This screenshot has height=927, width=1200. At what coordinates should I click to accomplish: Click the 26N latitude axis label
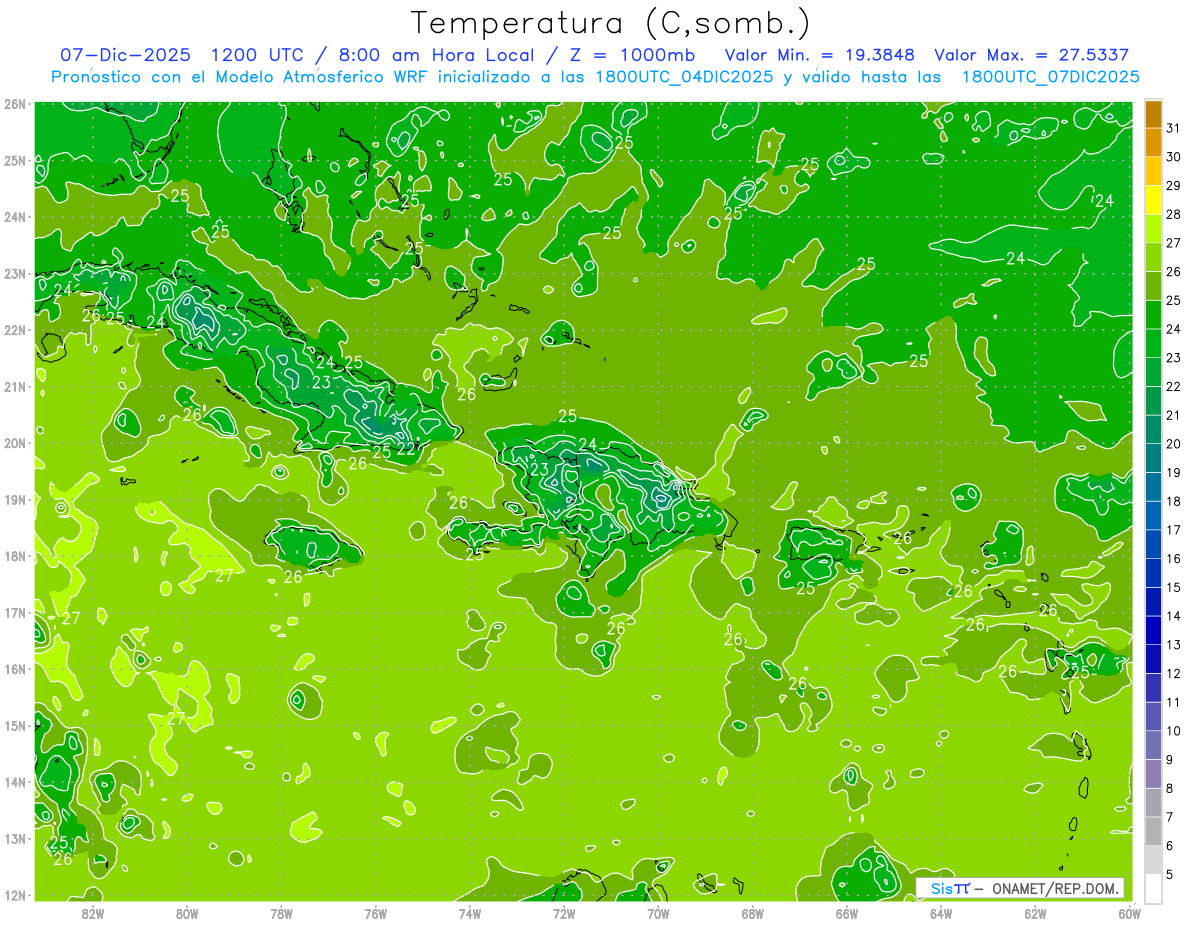pos(15,104)
